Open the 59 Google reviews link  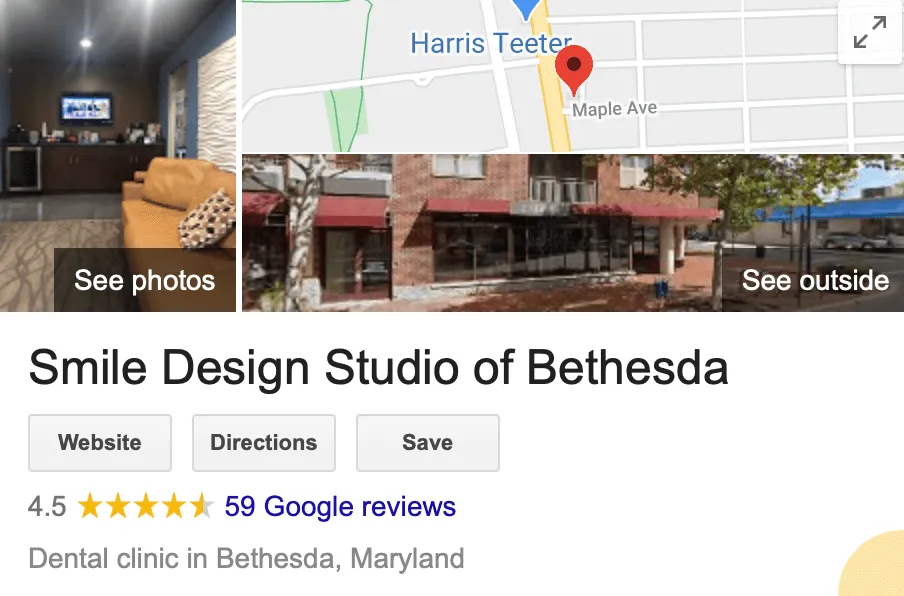[x=340, y=507]
